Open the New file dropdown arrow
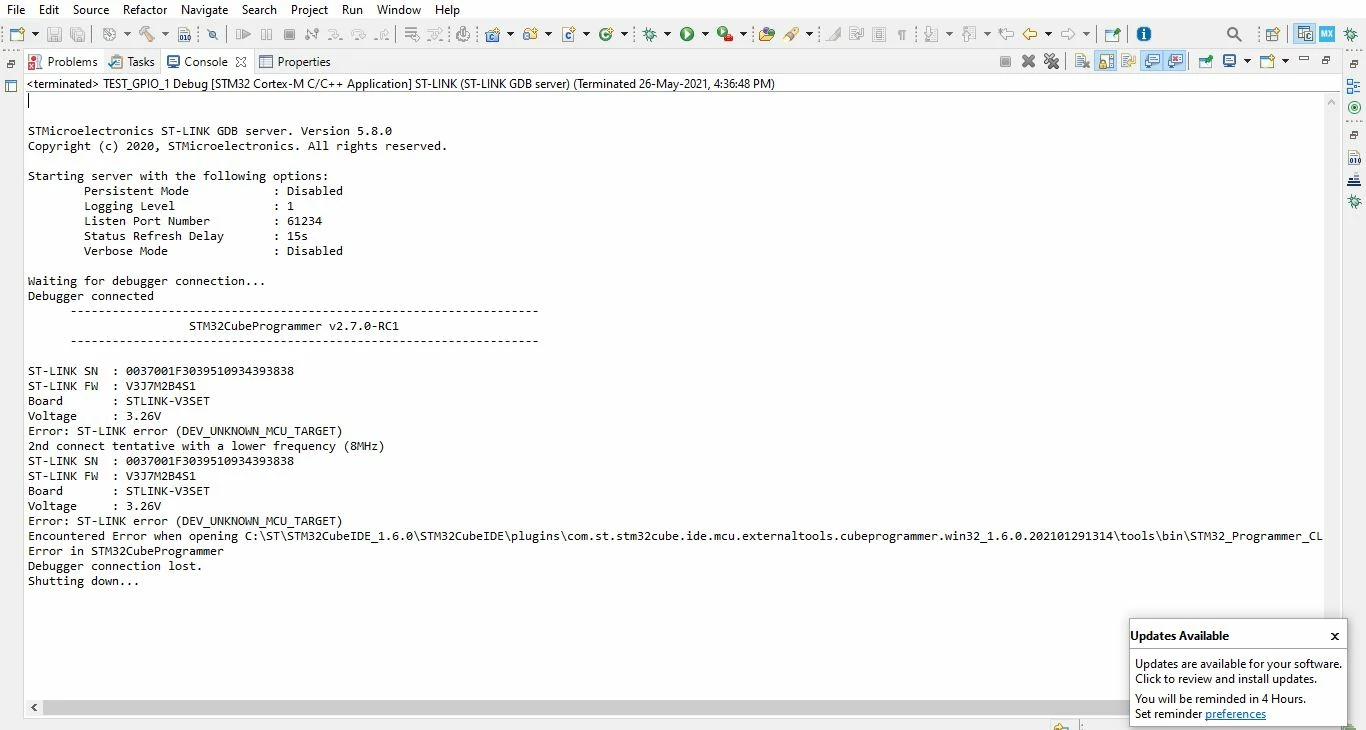The height and width of the screenshot is (730, 1366). click(x=35, y=34)
